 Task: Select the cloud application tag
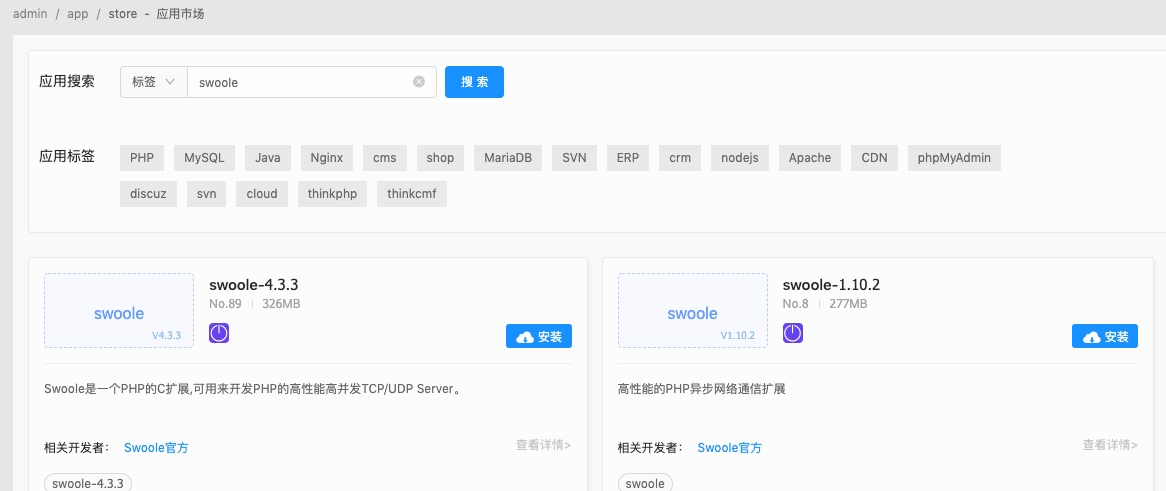click(x=262, y=194)
